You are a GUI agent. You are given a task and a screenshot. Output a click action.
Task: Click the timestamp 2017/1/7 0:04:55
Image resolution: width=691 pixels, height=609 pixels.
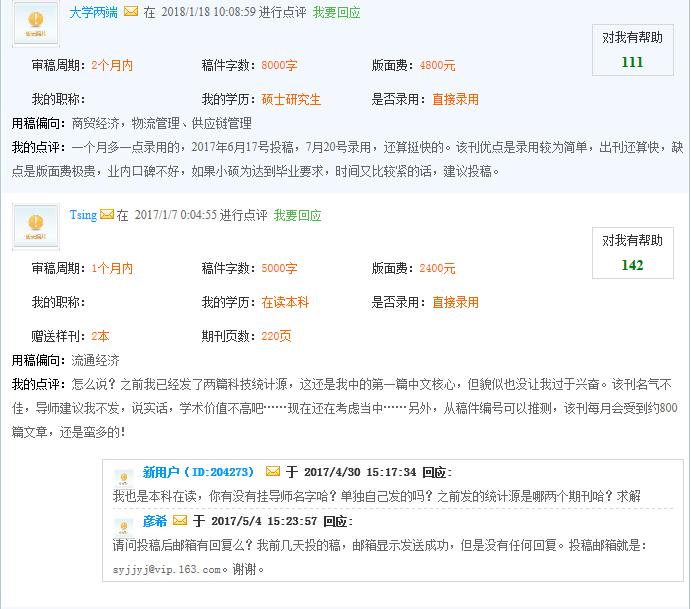pos(175,215)
